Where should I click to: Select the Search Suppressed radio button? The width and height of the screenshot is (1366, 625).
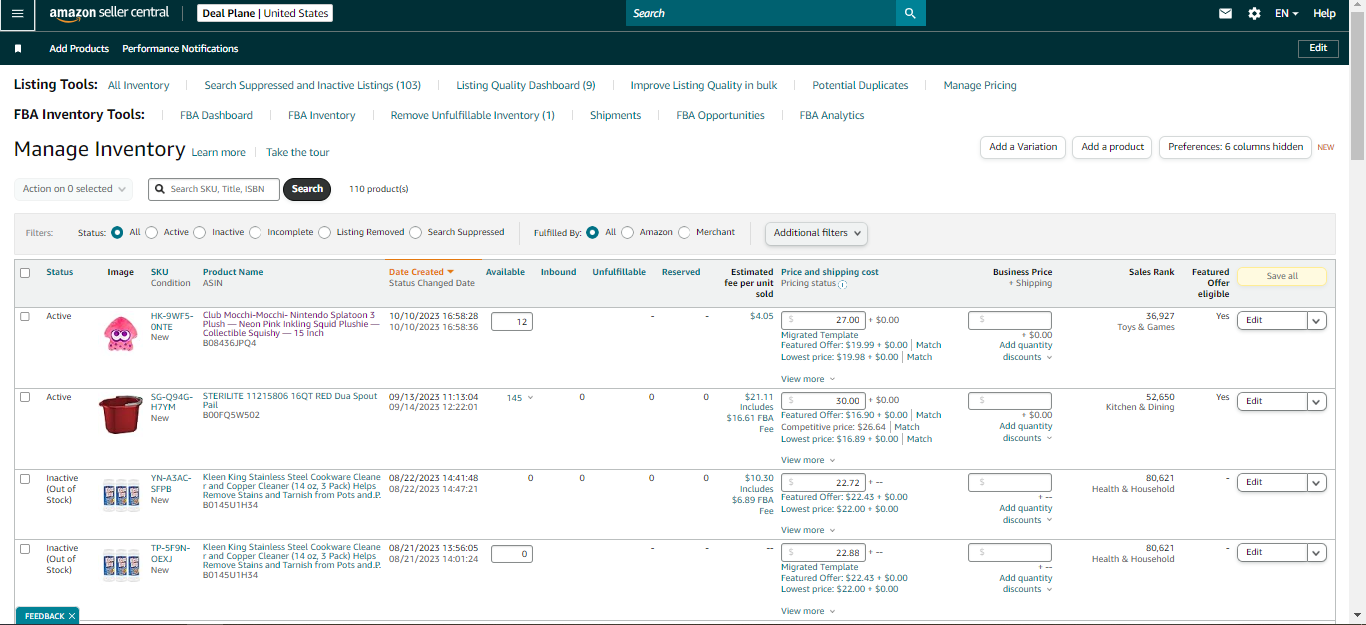416,232
